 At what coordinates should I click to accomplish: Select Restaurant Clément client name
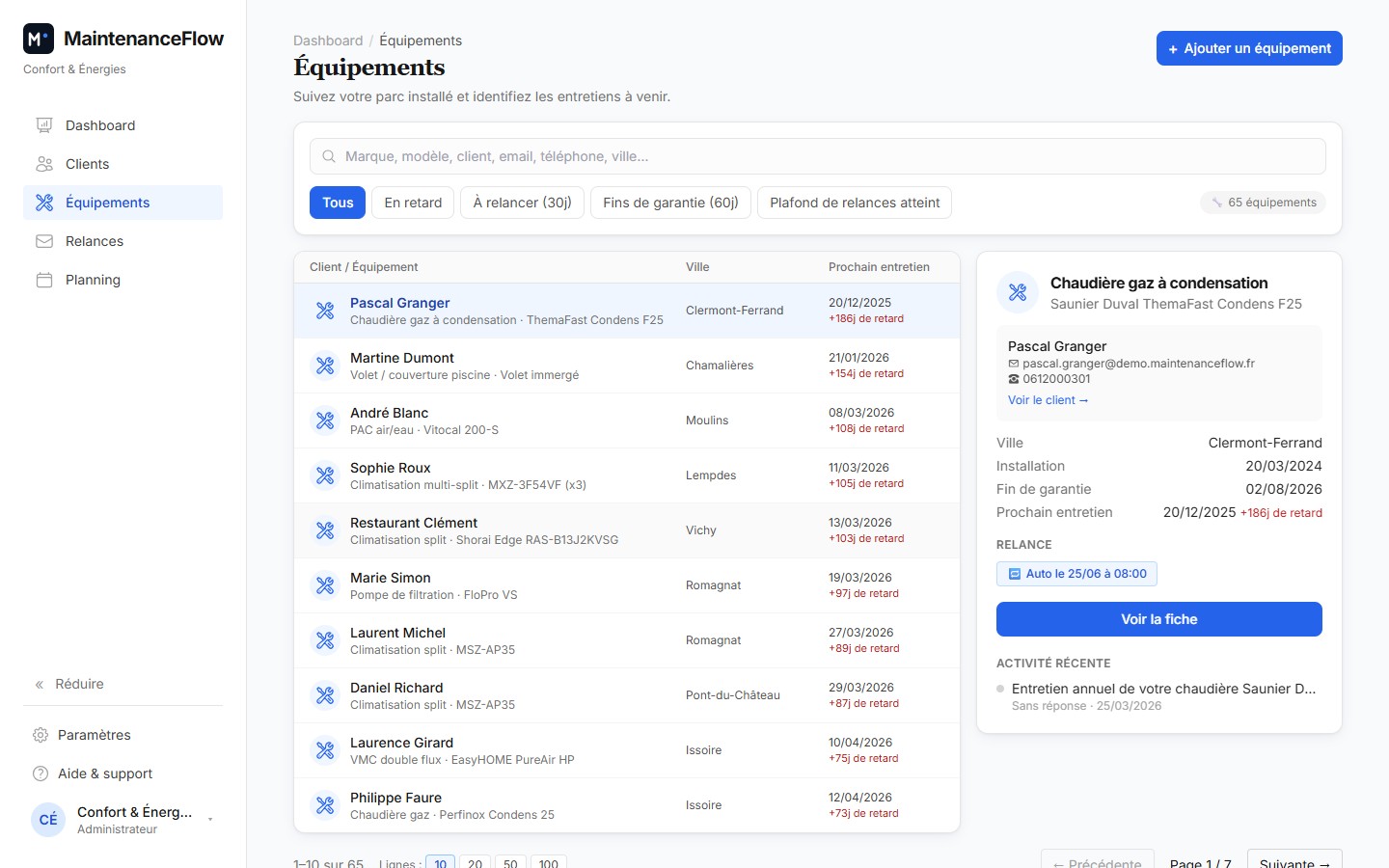pos(414,523)
